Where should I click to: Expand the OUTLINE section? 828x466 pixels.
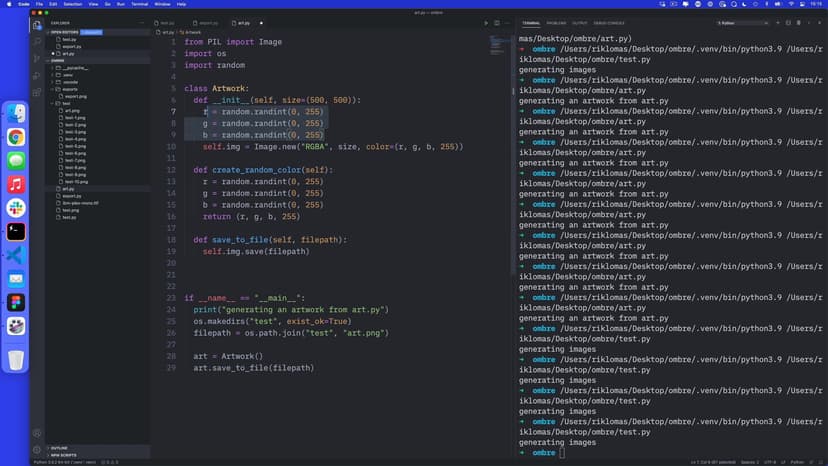[x=59, y=448]
